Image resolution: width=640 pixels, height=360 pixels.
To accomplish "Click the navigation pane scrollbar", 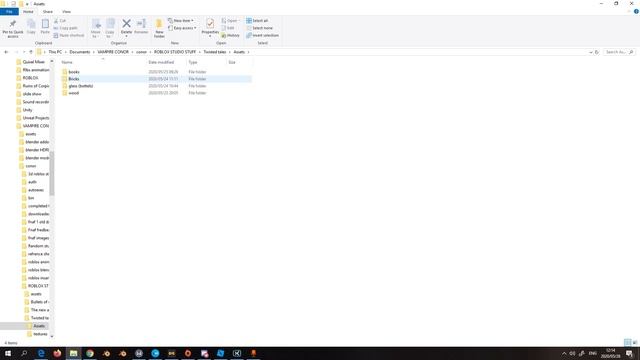I will (52, 173).
